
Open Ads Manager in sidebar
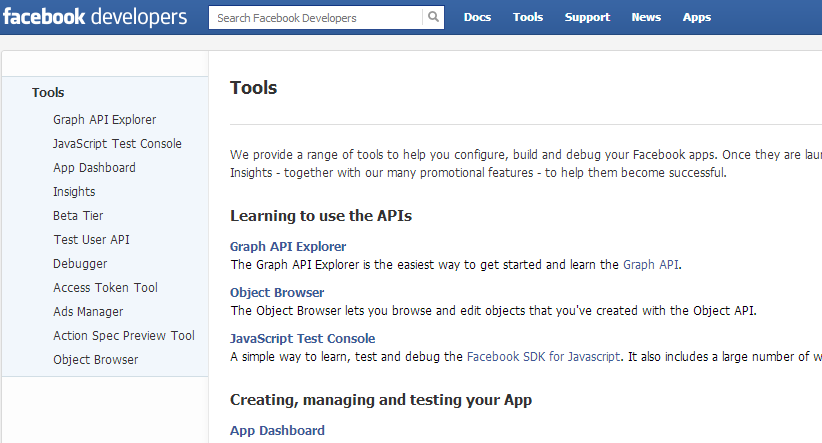click(88, 312)
